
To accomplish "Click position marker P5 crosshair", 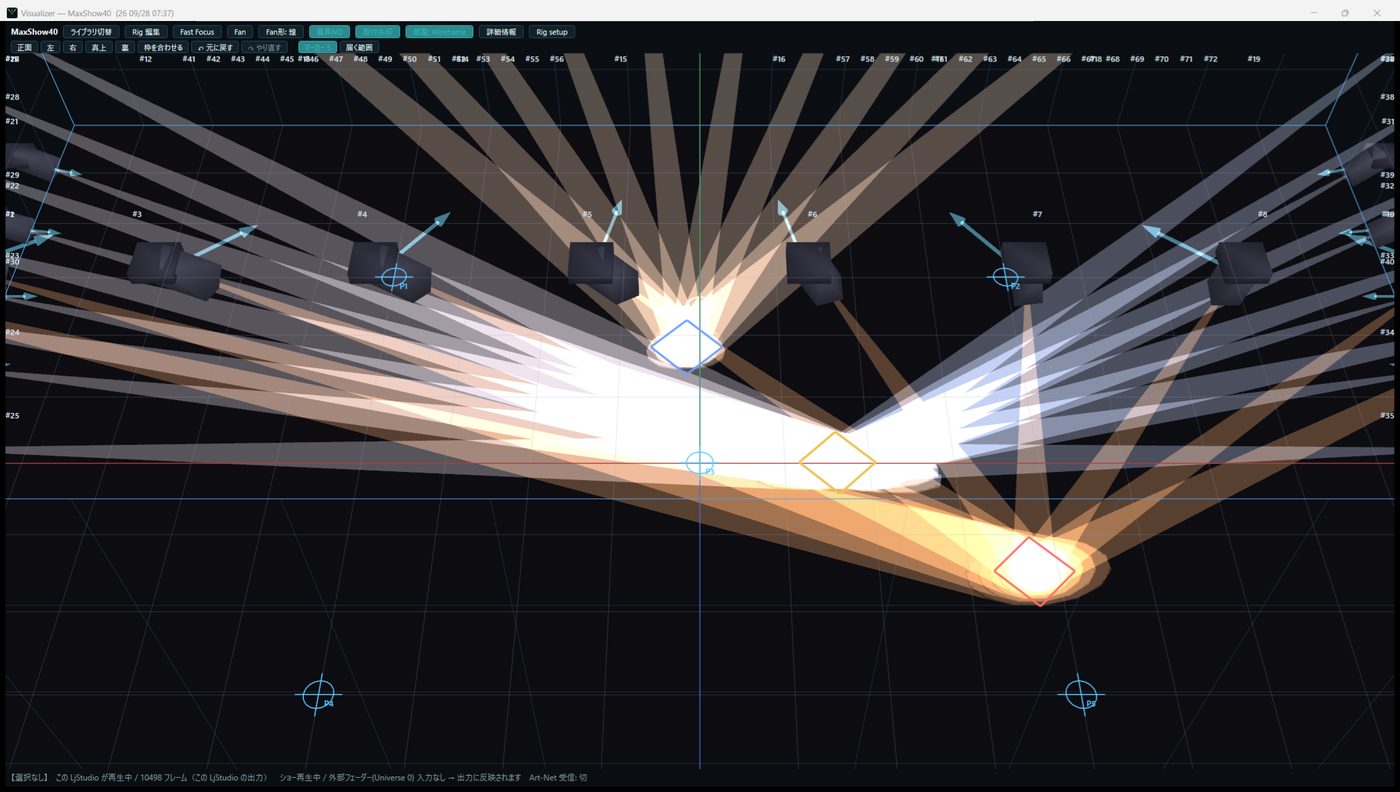I will 1081,694.
